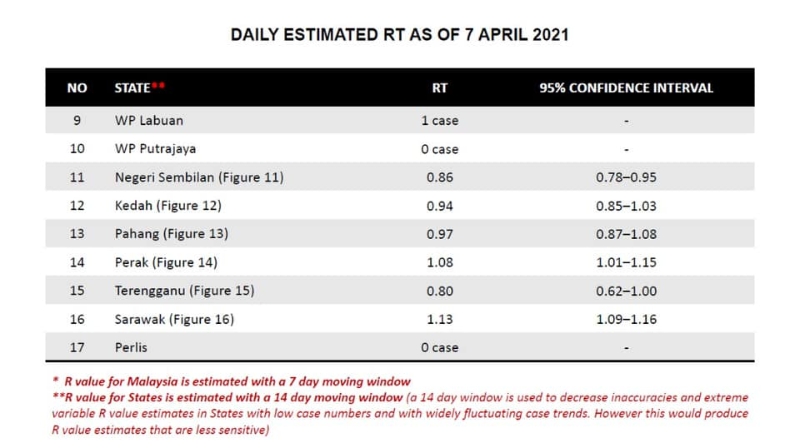The width and height of the screenshot is (800, 448).
Task: Click the 7 day moving window footnote
Action: pyautogui.click(x=232, y=382)
